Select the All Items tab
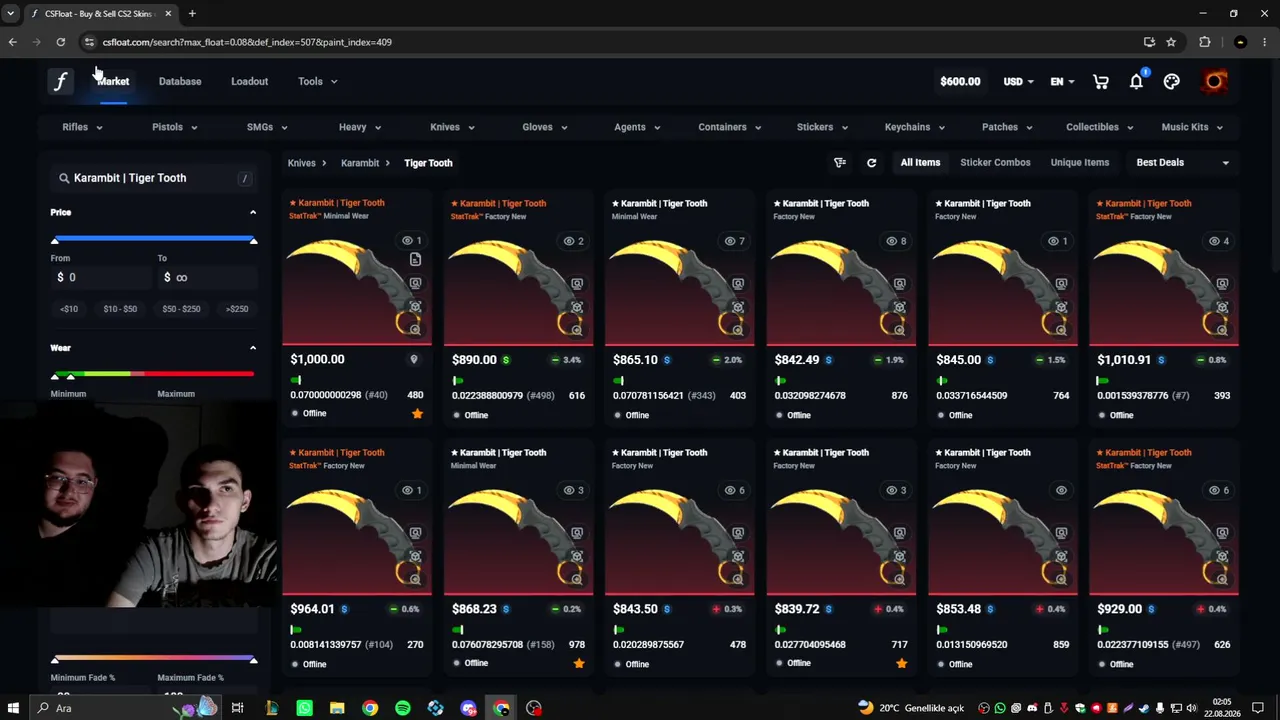 pos(920,163)
